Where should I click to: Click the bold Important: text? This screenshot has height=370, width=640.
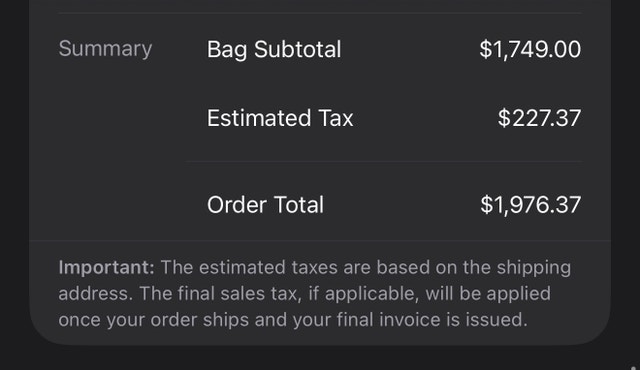pos(107,268)
